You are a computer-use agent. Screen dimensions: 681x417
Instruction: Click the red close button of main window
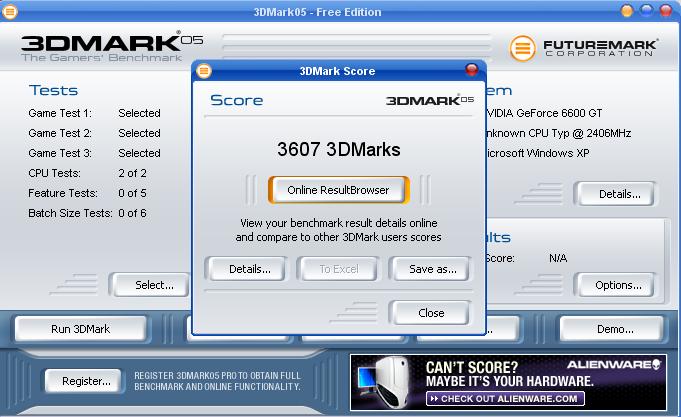click(x=666, y=10)
